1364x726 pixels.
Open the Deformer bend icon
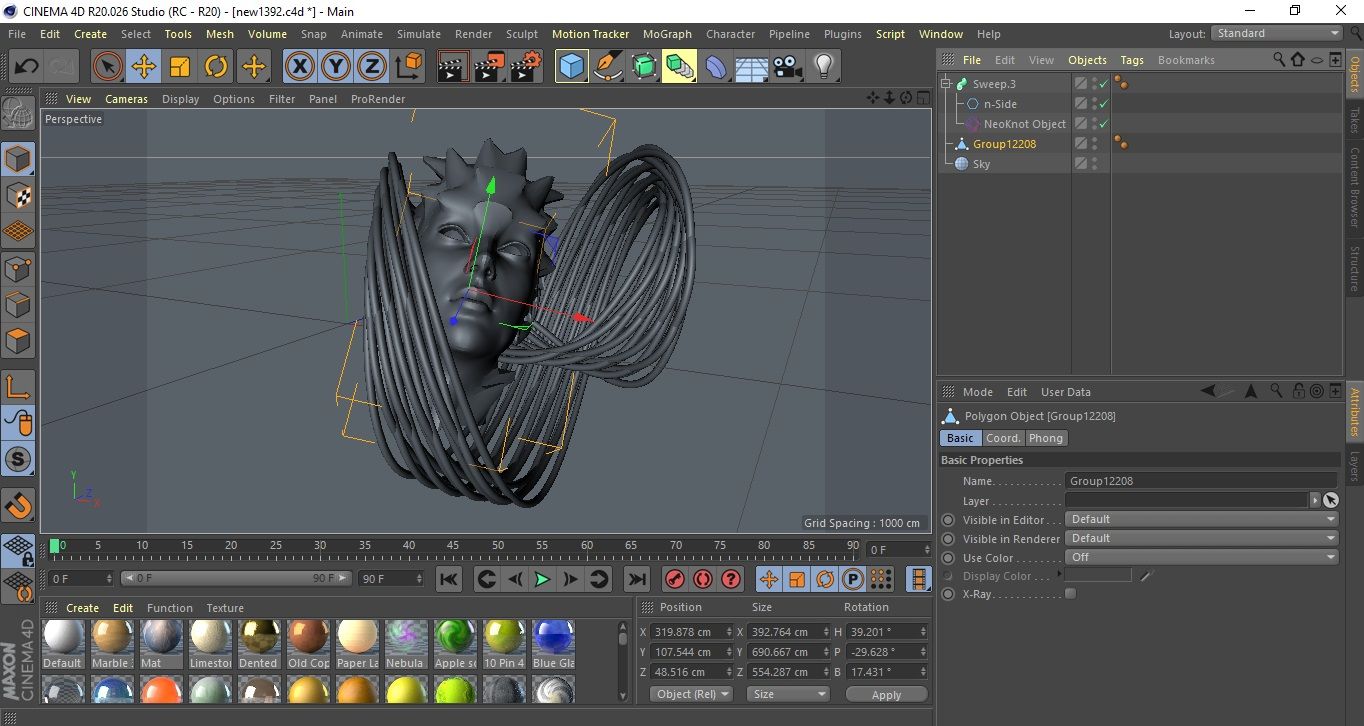click(716, 67)
